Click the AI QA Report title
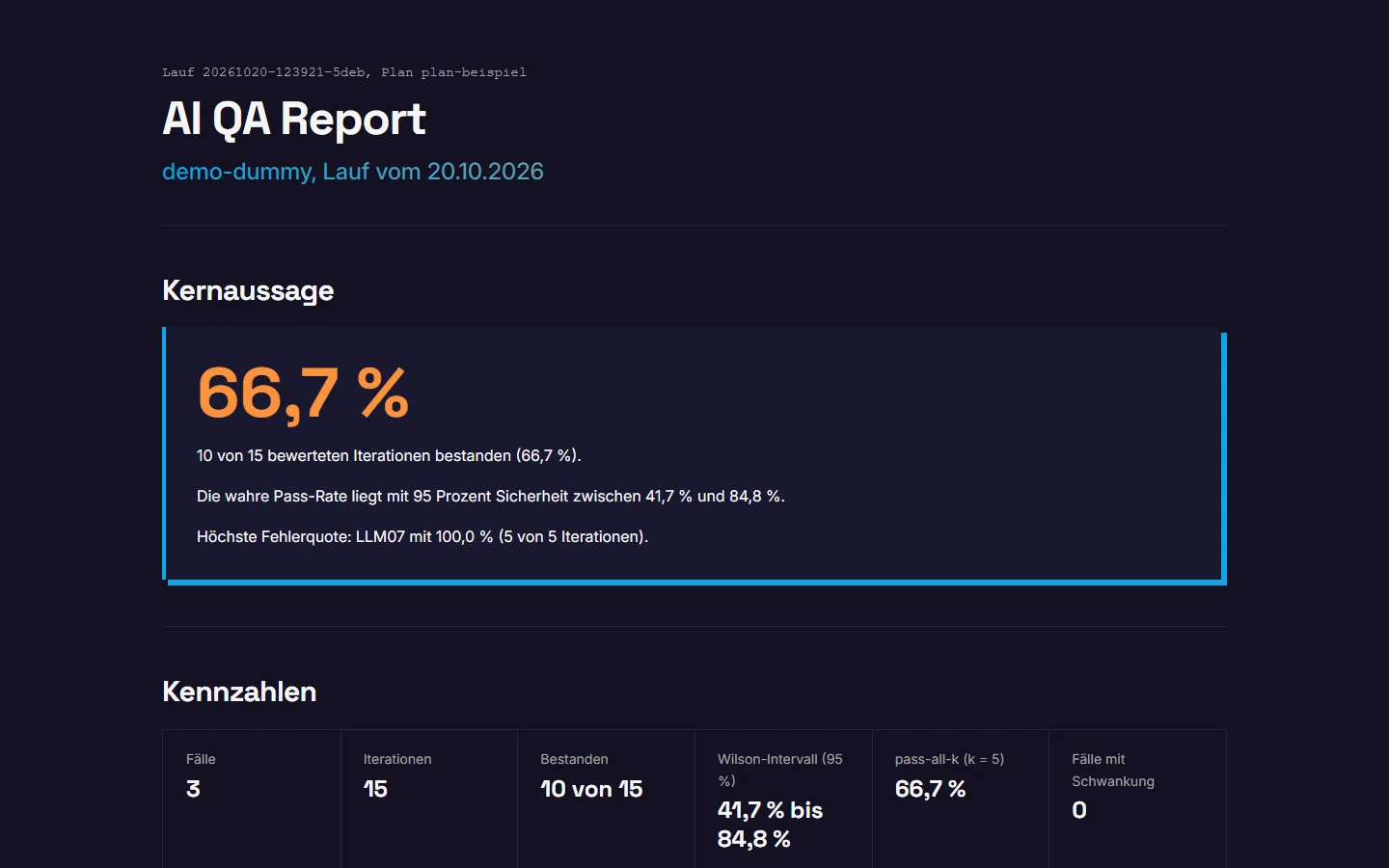The width and height of the screenshot is (1389, 868). pyautogui.click(x=293, y=120)
